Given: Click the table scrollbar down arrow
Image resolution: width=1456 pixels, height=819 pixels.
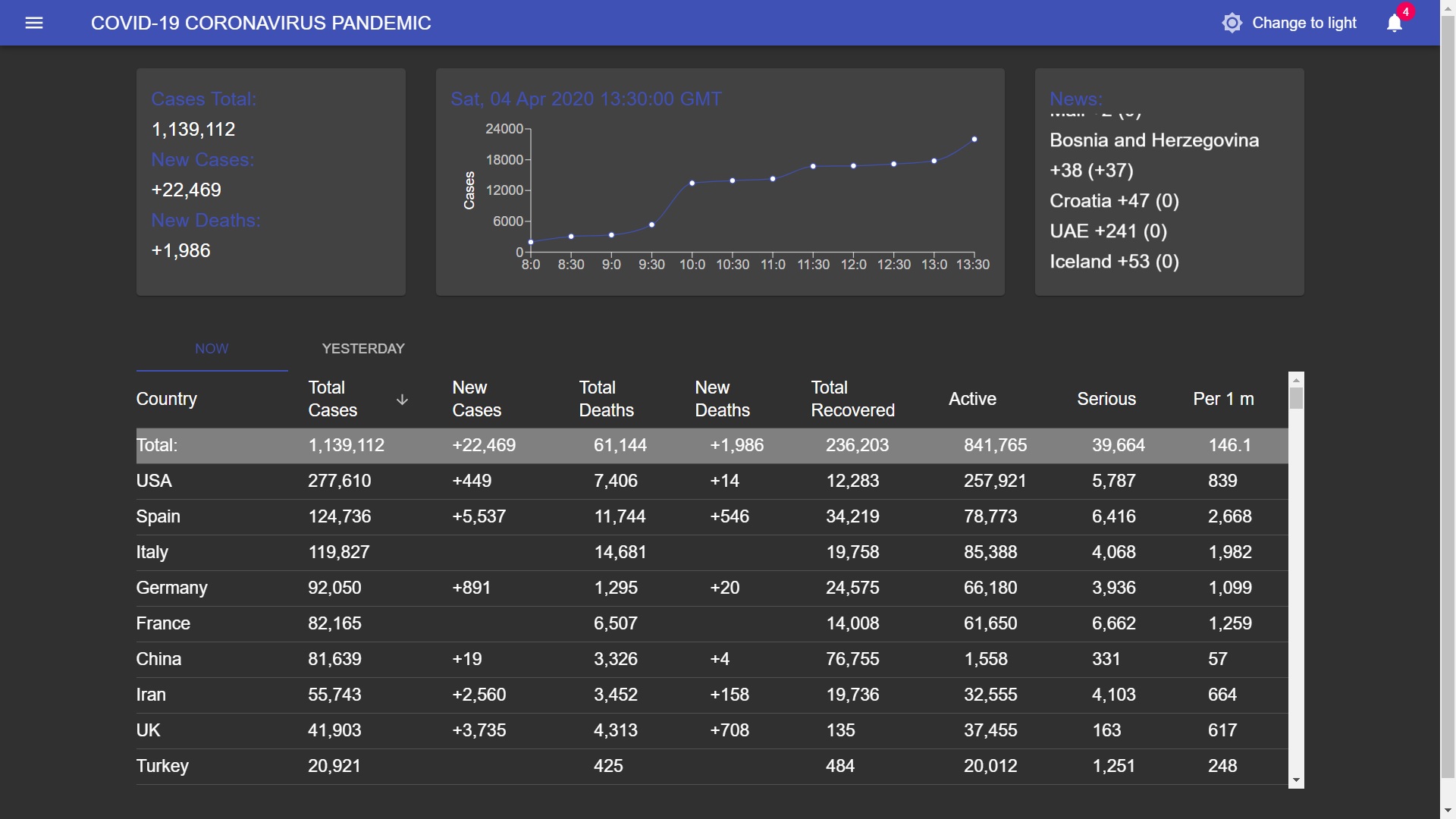Looking at the screenshot, I should 1296,780.
